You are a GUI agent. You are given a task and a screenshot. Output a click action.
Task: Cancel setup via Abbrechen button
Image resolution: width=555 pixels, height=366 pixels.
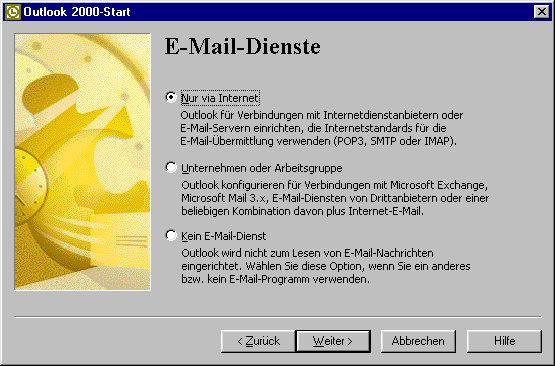tap(418, 341)
